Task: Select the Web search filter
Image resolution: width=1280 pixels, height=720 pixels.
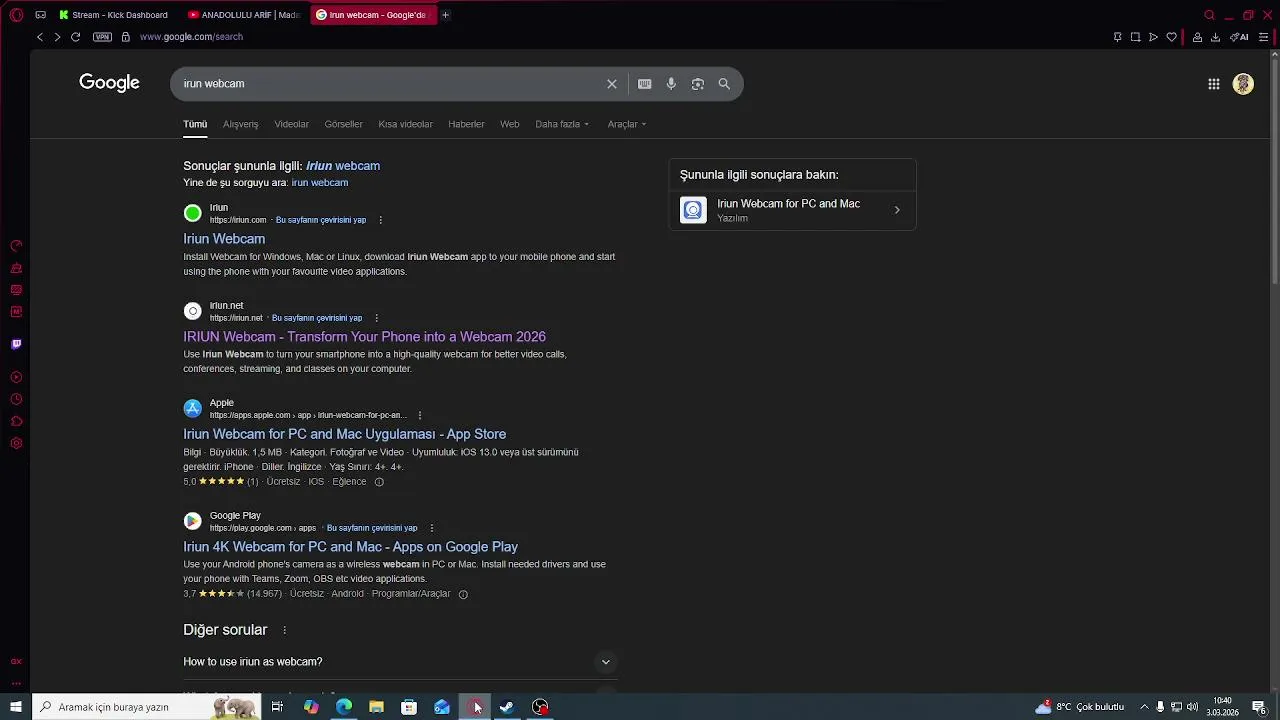Action: 509,124
